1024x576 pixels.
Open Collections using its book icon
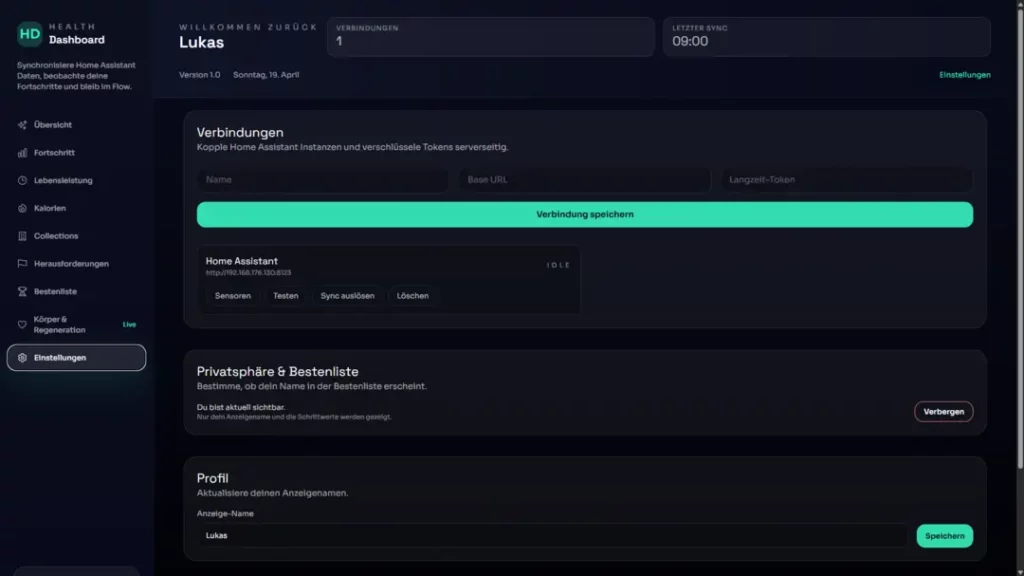point(20,235)
